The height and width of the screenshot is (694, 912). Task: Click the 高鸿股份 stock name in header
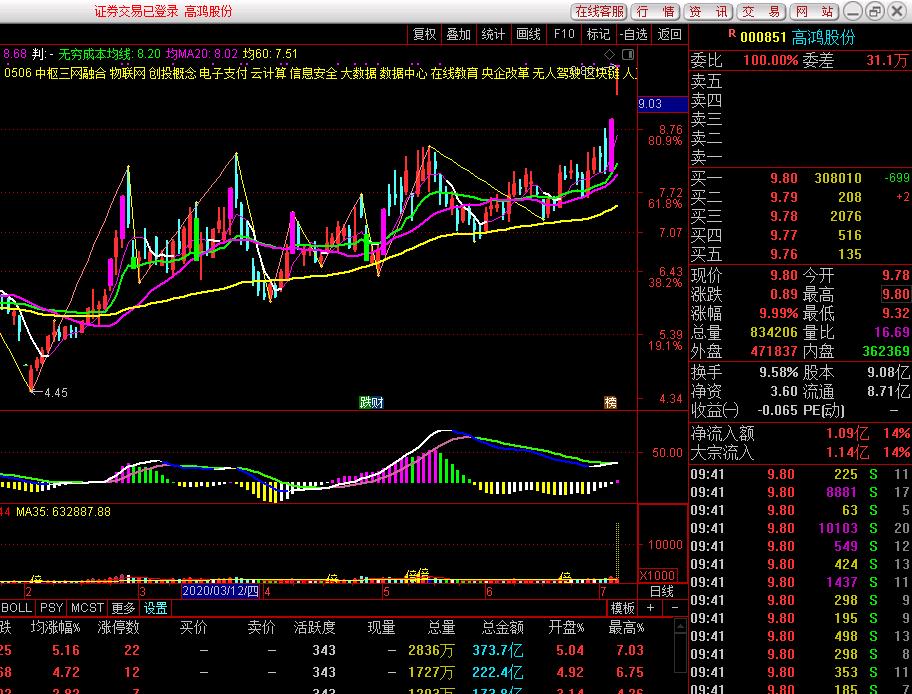pos(823,37)
